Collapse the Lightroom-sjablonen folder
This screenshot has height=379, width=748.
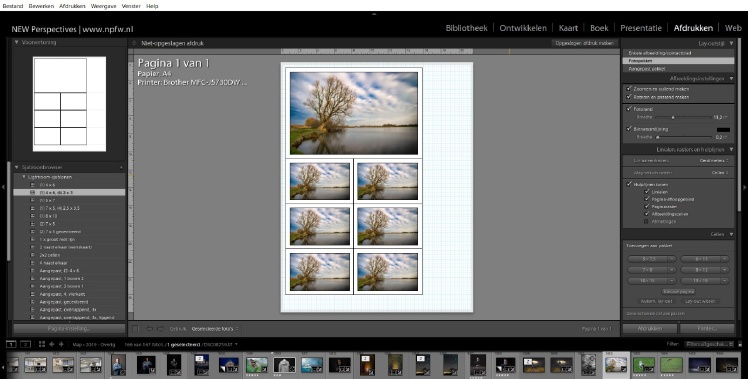tap(24, 177)
